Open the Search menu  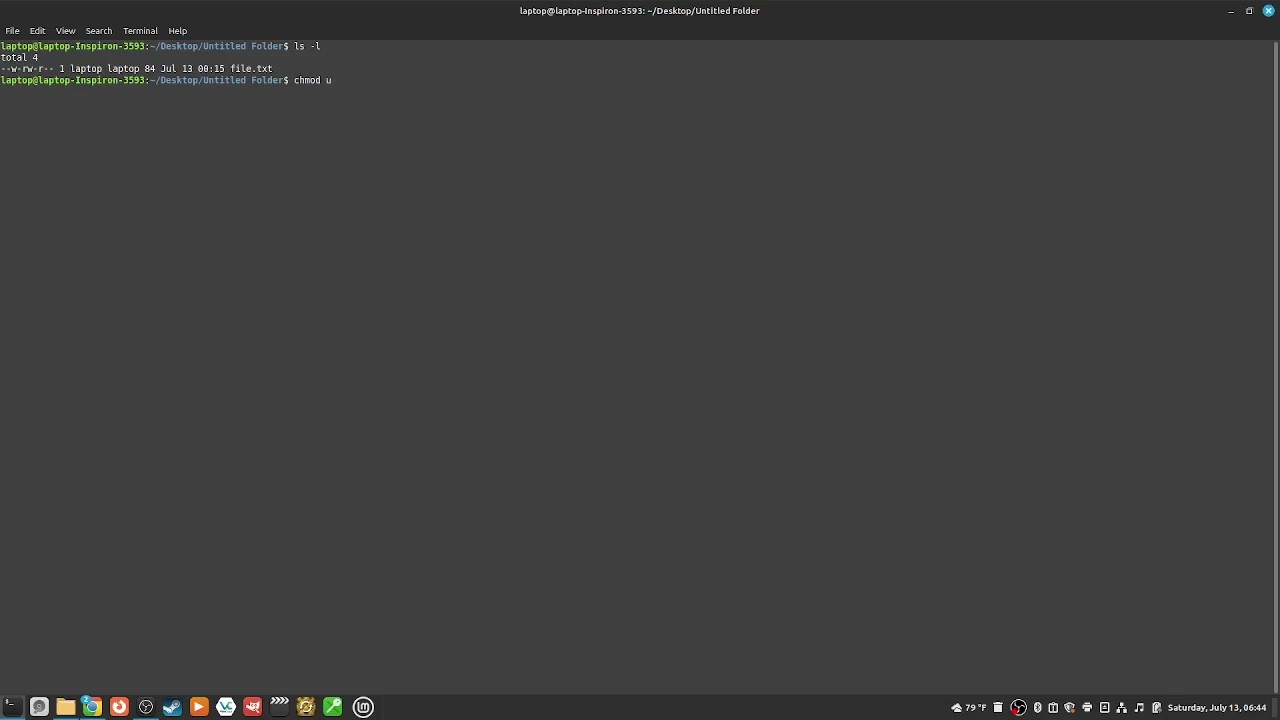(x=98, y=31)
